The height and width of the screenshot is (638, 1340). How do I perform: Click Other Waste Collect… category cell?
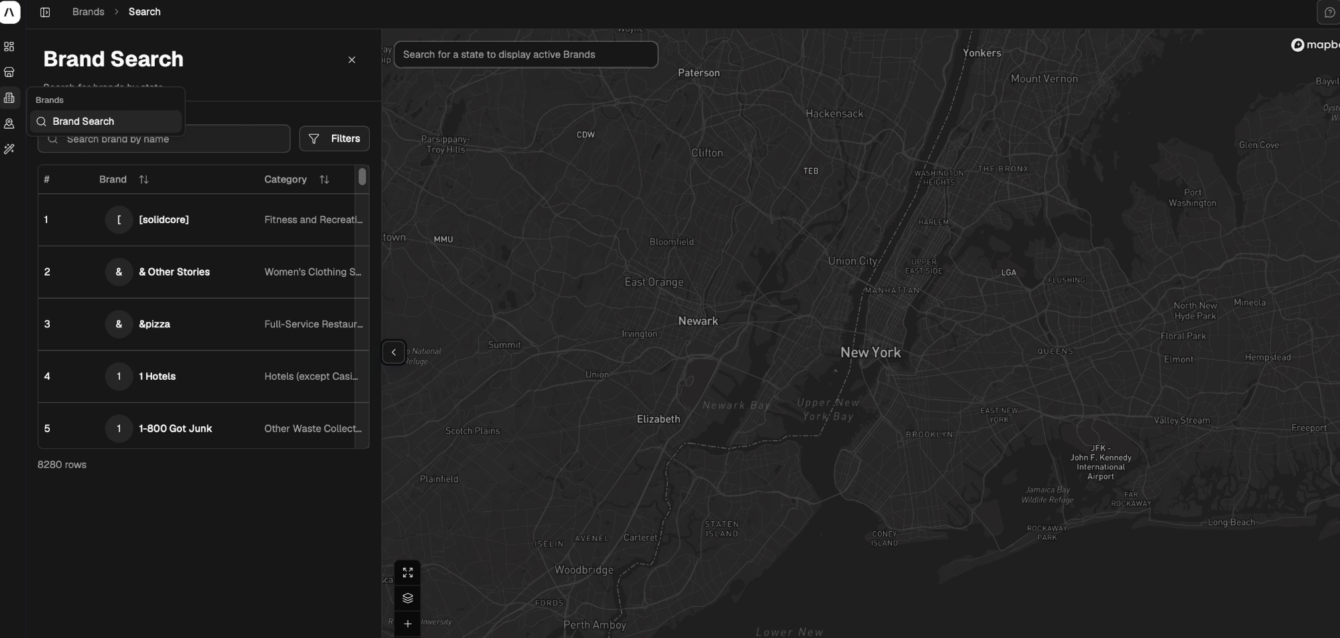(313, 428)
